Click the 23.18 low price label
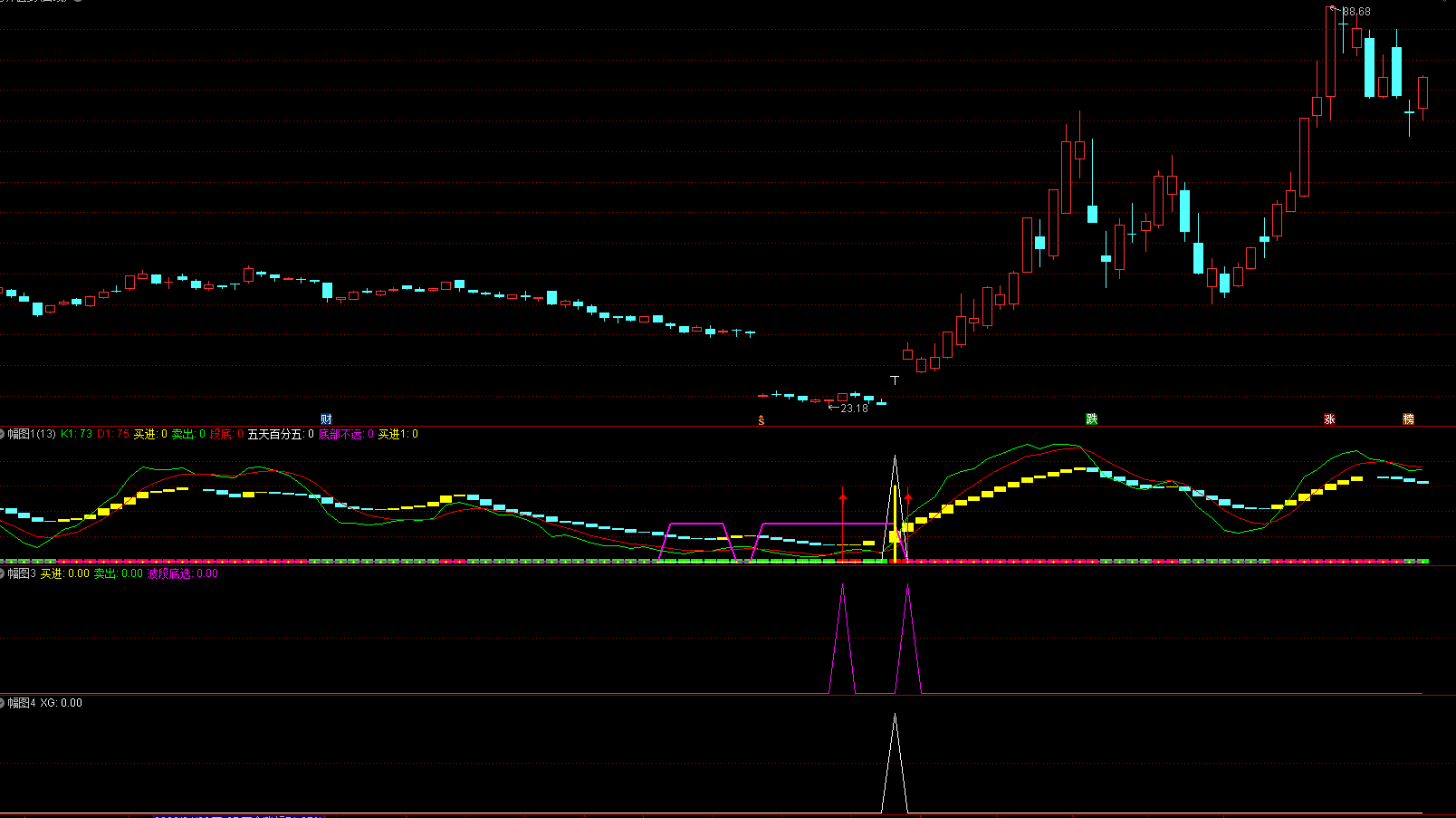The height and width of the screenshot is (818, 1456). tap(854, 409)
